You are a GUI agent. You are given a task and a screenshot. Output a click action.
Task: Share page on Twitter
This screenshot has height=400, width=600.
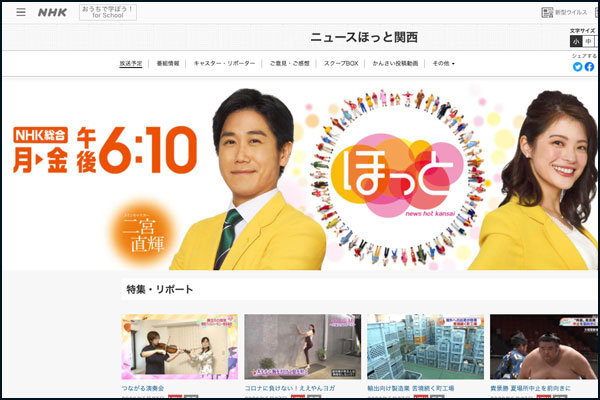[577, 67]
